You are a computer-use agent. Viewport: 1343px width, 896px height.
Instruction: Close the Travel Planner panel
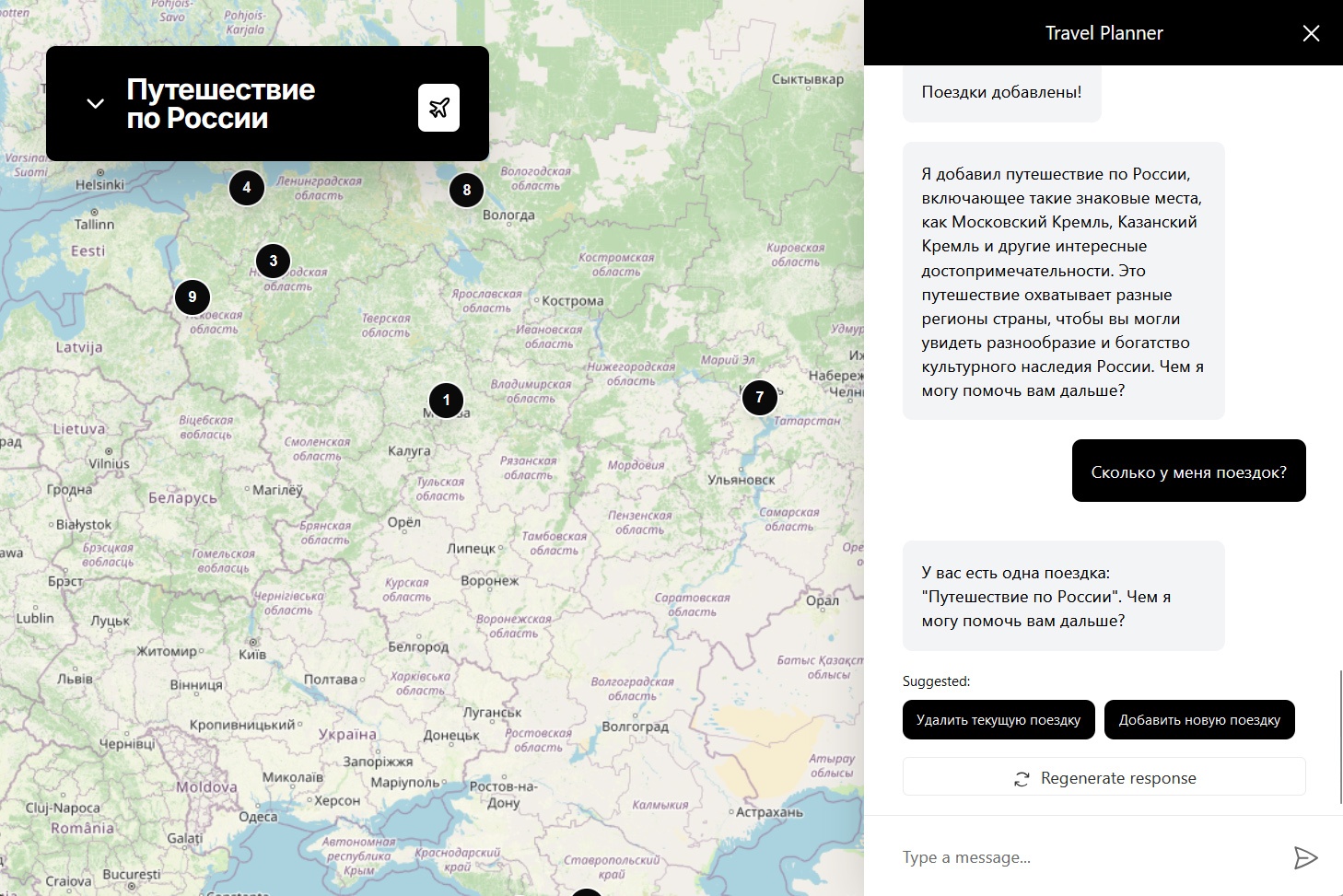tap(1312, 32)
